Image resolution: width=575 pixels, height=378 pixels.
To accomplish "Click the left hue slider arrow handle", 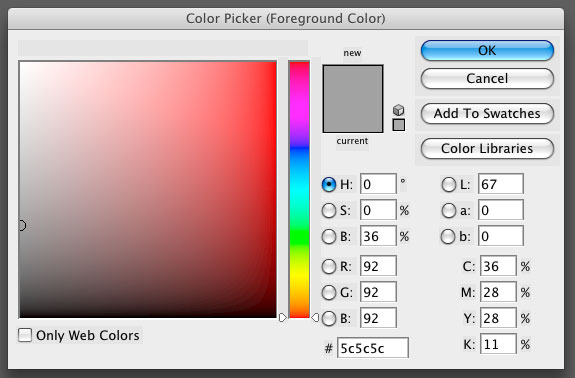I will click(x=282, y=317).
